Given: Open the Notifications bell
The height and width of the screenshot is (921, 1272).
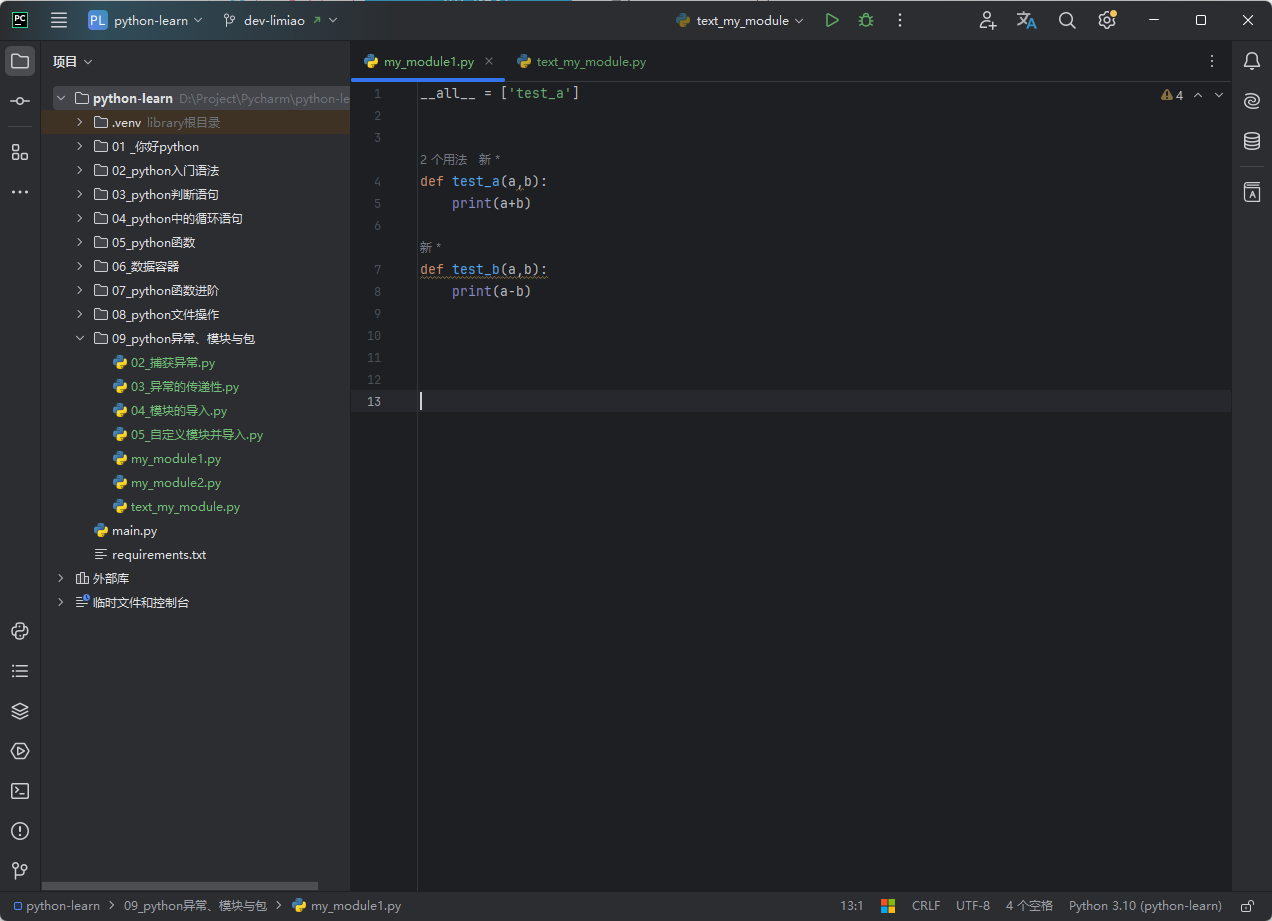Looking at the screenshot, I should [1252, 61].
